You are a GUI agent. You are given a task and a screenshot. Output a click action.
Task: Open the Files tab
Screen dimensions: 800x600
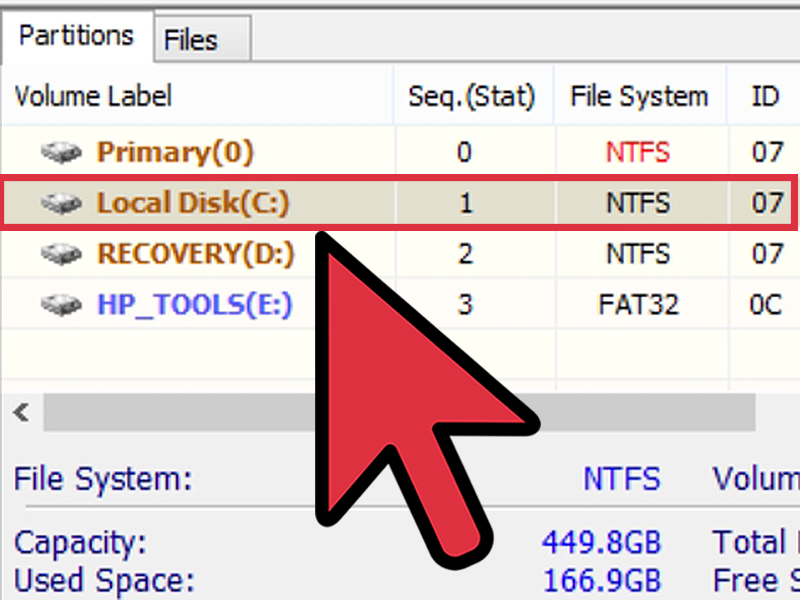click(203, 39)
